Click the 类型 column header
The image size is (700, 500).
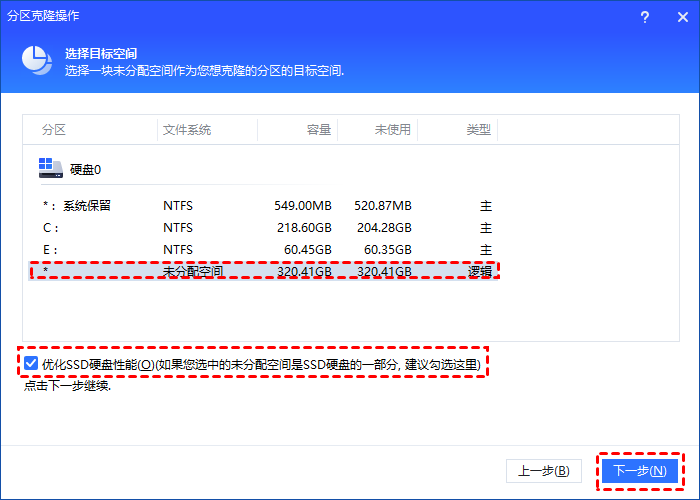479,130
